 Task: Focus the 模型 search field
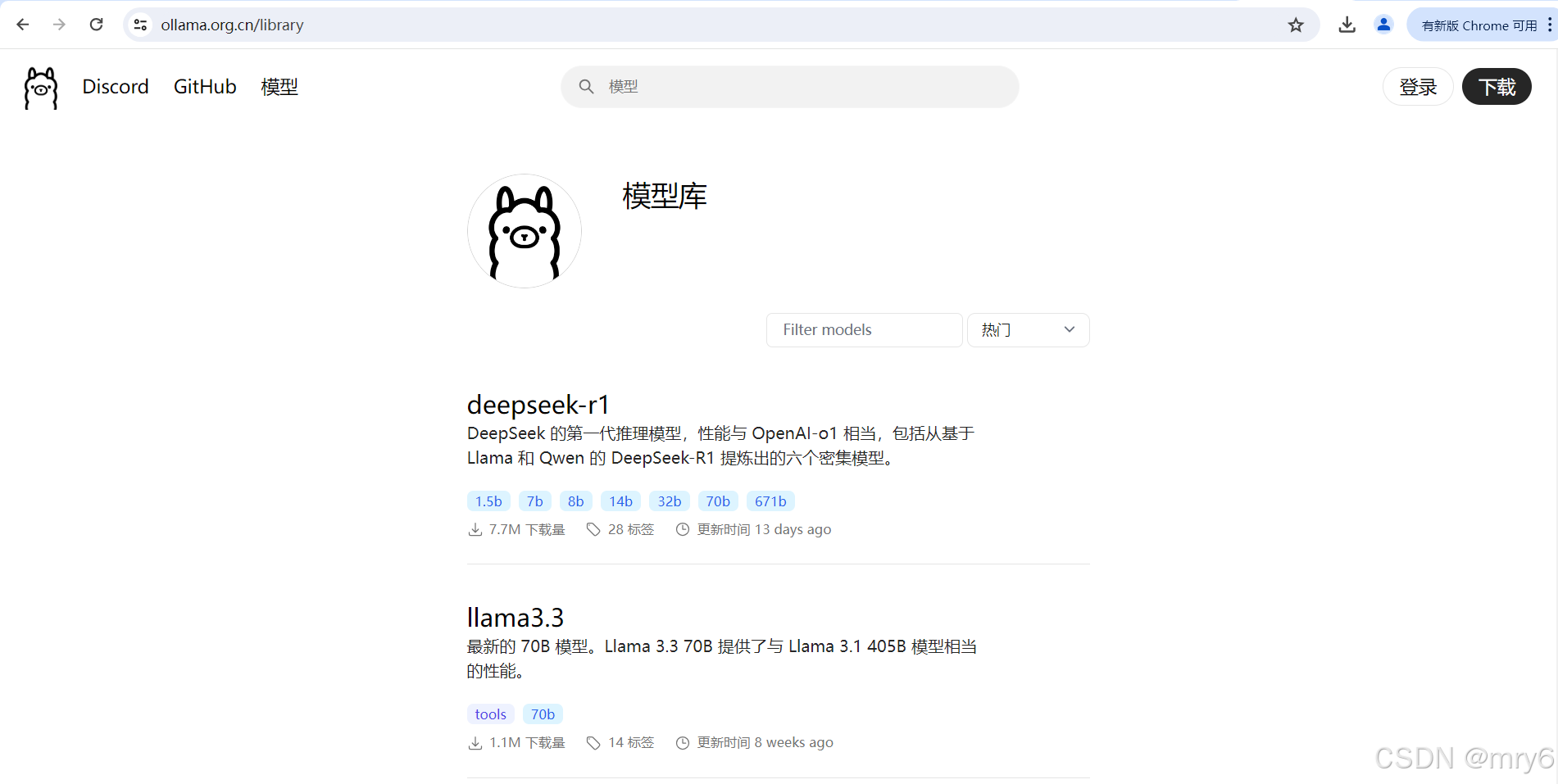(x=790, y=87)
